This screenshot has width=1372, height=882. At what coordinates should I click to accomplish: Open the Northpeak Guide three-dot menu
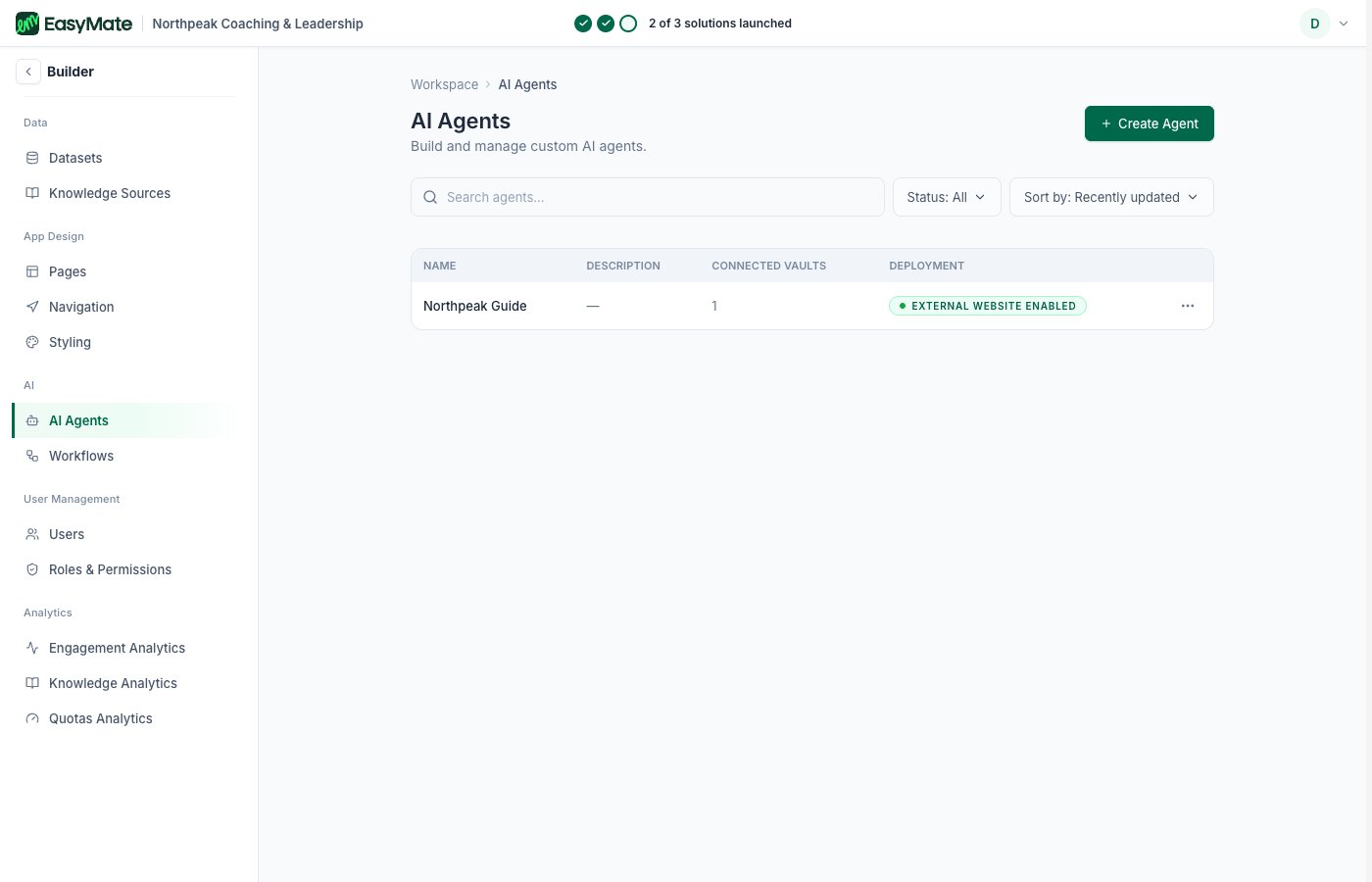[1188, 306]
